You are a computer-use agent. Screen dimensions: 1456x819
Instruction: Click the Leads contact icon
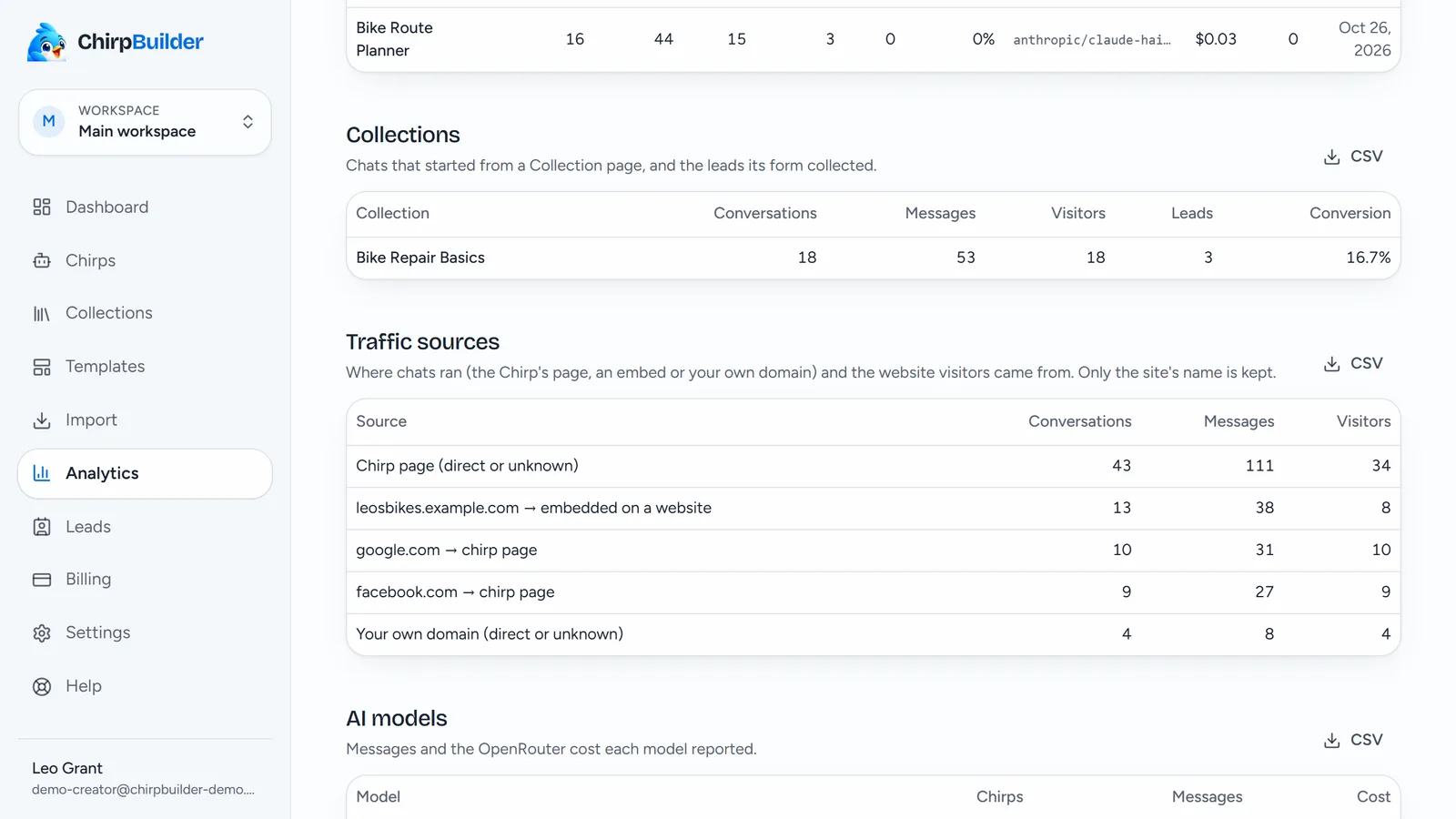tap(42, 527)
